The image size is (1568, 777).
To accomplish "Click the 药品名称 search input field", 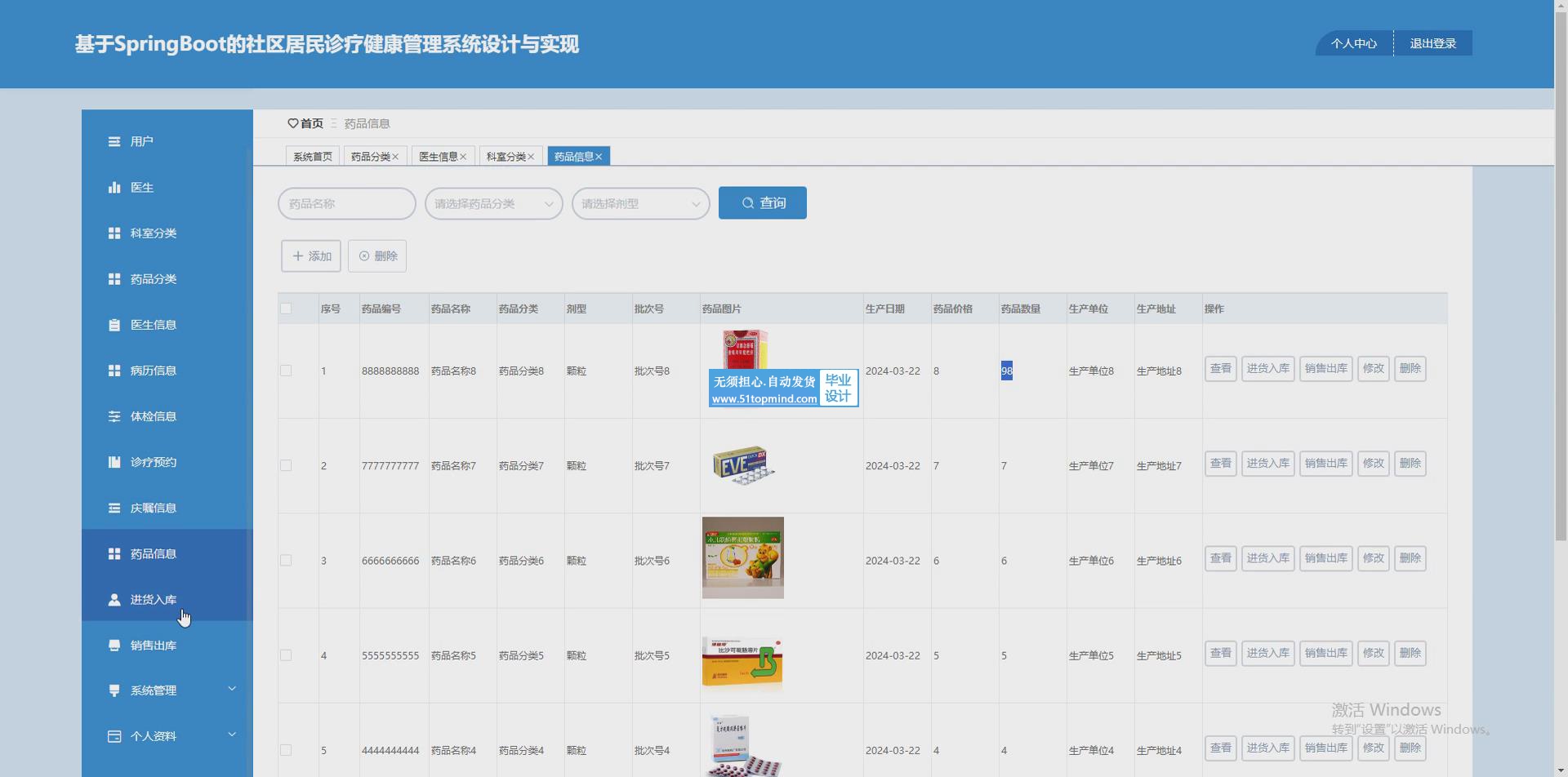I will [x=346, y=204].
